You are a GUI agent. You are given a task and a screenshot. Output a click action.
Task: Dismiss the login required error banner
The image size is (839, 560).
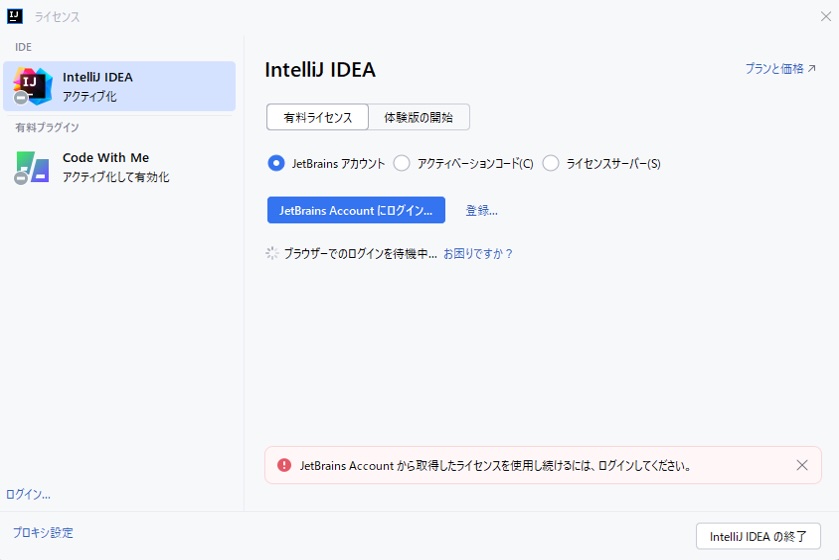point(802,465)
